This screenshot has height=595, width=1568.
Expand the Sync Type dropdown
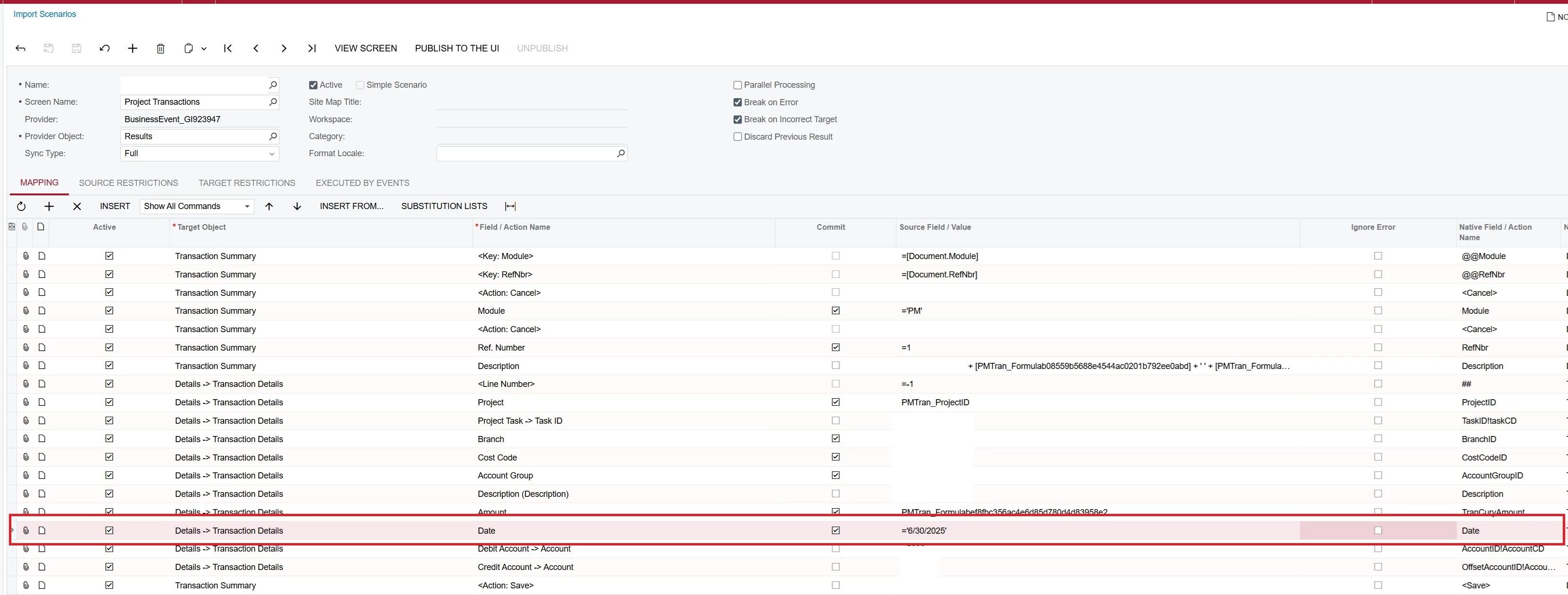271,154
